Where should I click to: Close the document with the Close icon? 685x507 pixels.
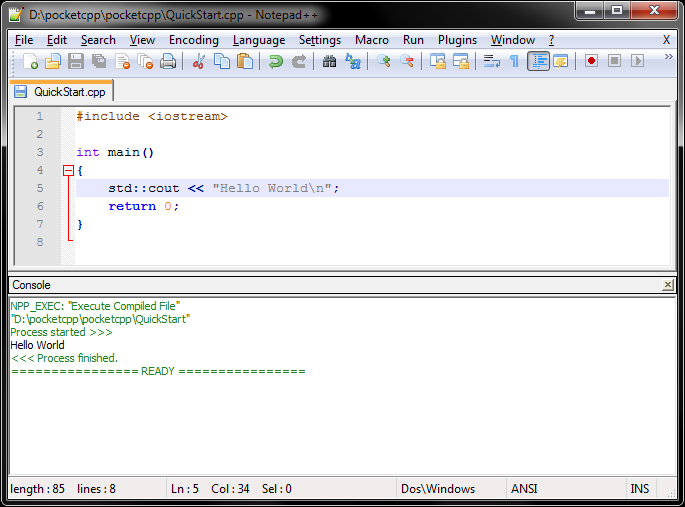tap(122, 61)
